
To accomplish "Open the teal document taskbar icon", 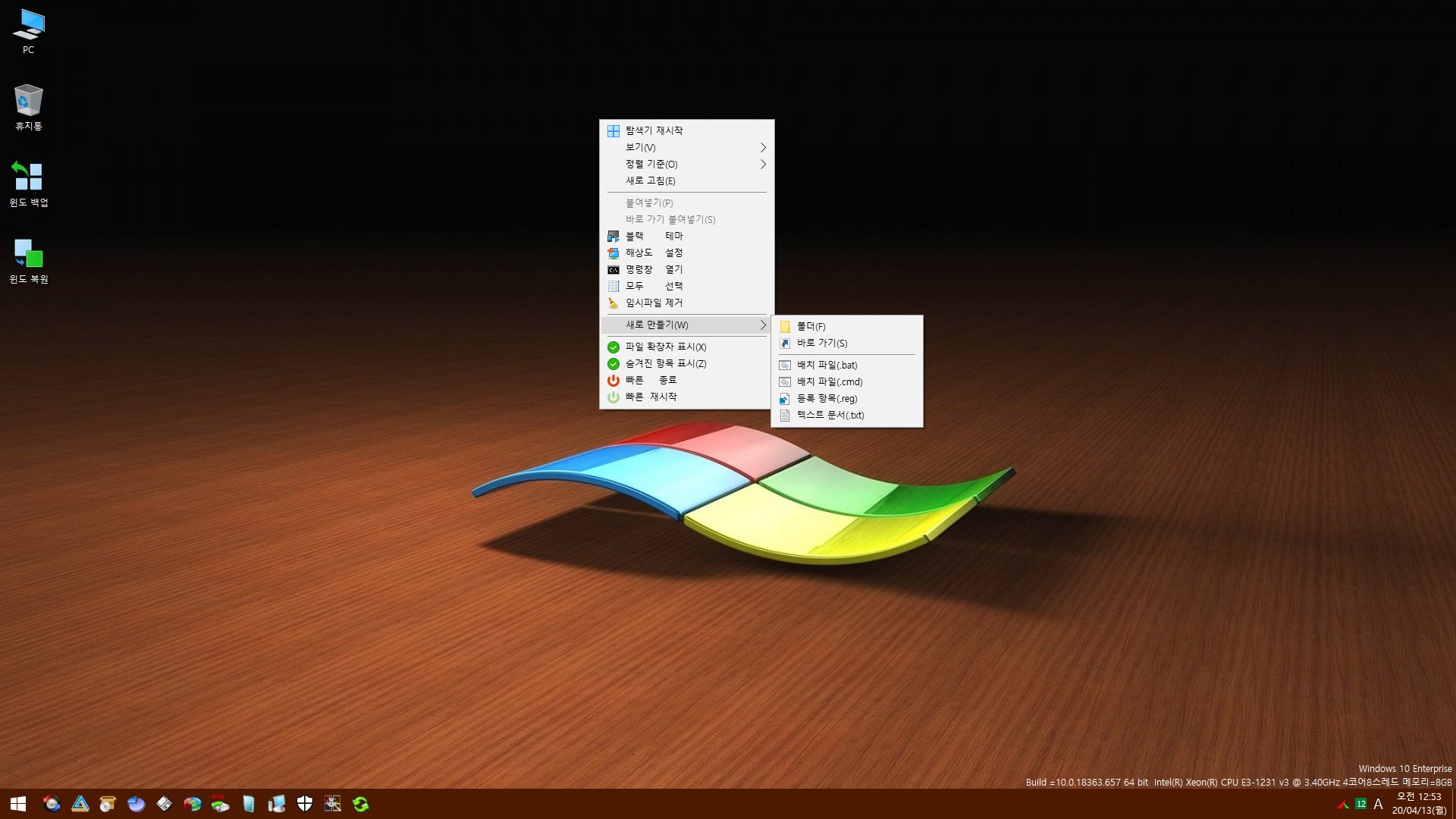I will [x=248, y=804].
